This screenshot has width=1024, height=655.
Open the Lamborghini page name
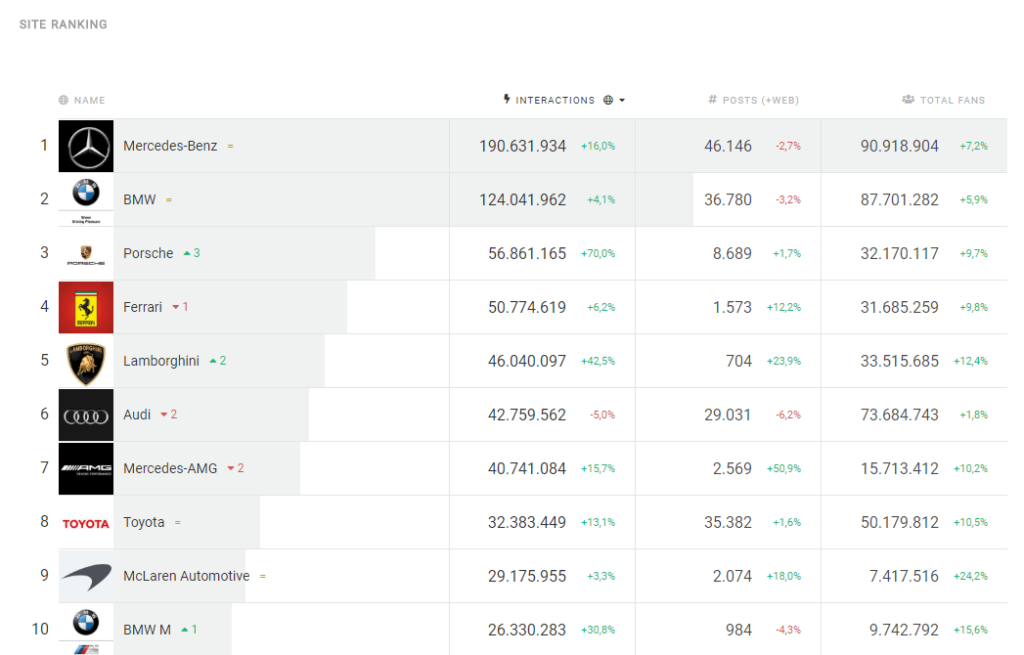tap(161, 361)
